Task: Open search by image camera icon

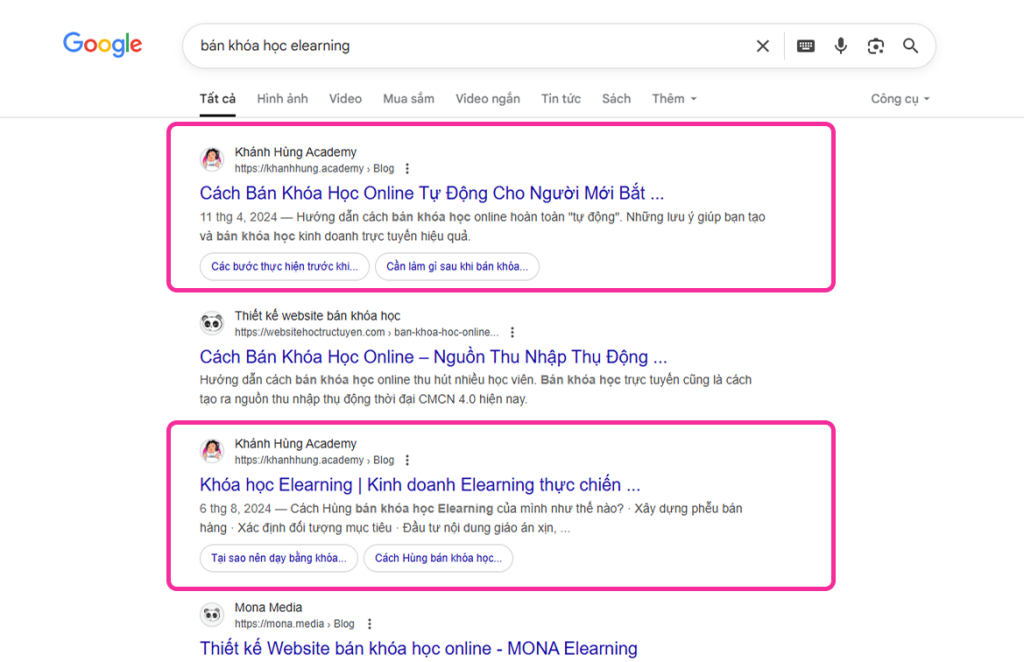Action: coord(875,46)
